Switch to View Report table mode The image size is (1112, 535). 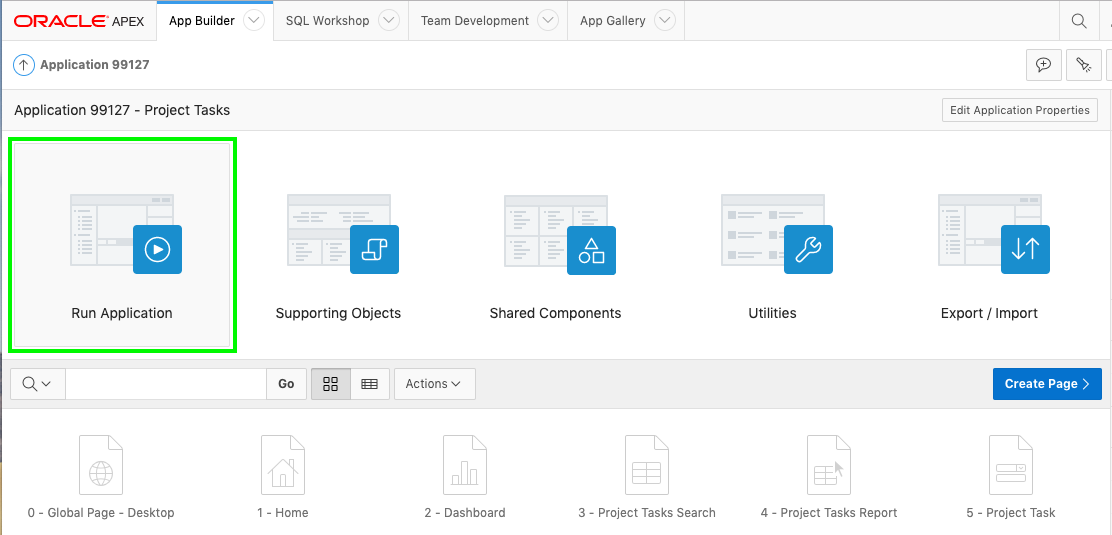pos(369,384)
